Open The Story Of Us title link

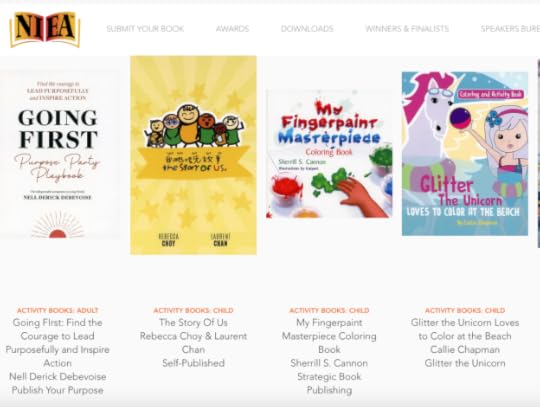pos(194,323)
